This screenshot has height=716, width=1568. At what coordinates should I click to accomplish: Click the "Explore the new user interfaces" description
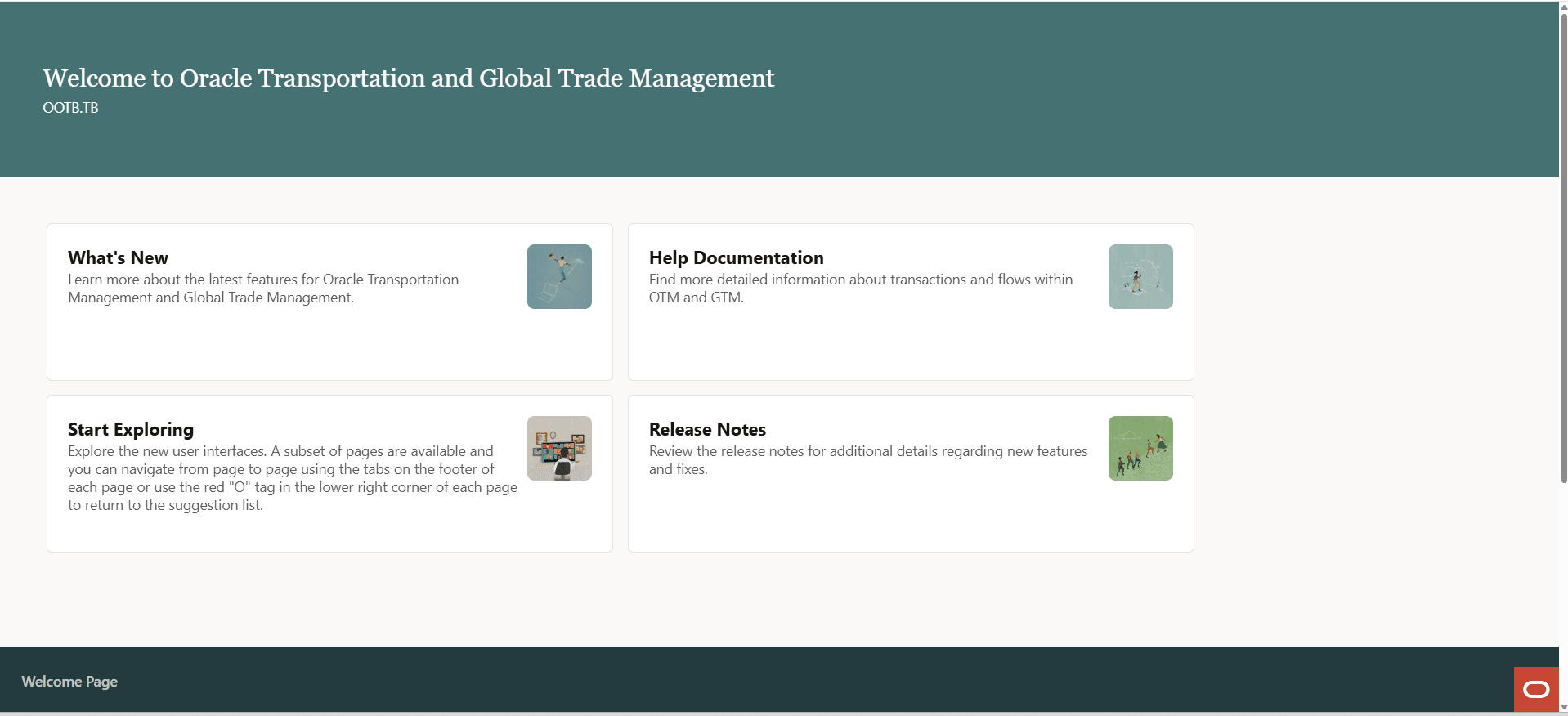point(293,478)
